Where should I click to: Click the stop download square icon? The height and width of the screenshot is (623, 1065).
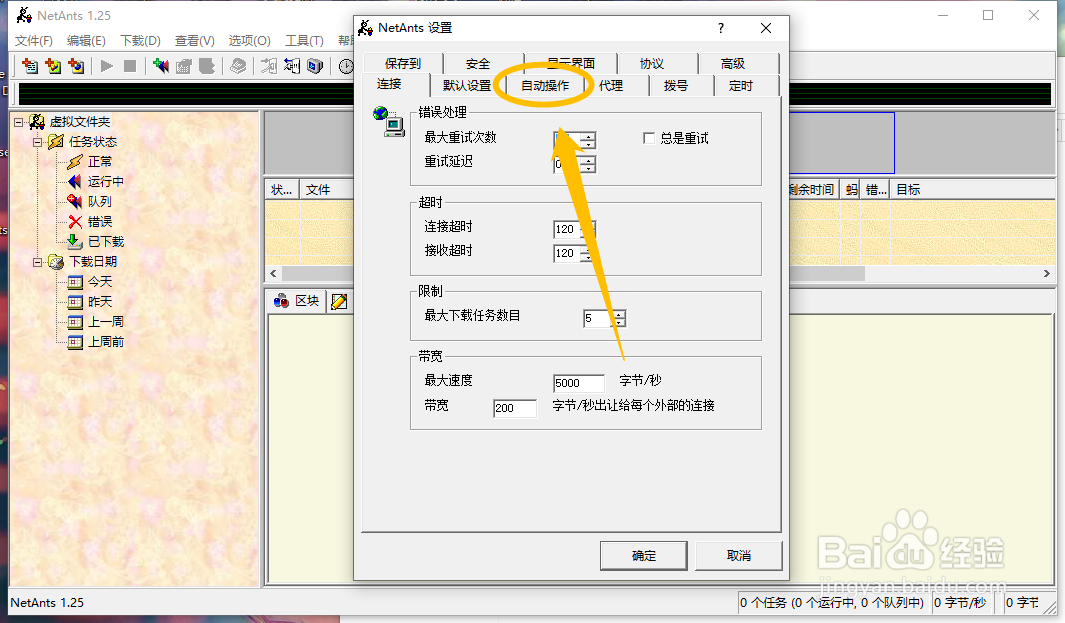coord(130,66)
